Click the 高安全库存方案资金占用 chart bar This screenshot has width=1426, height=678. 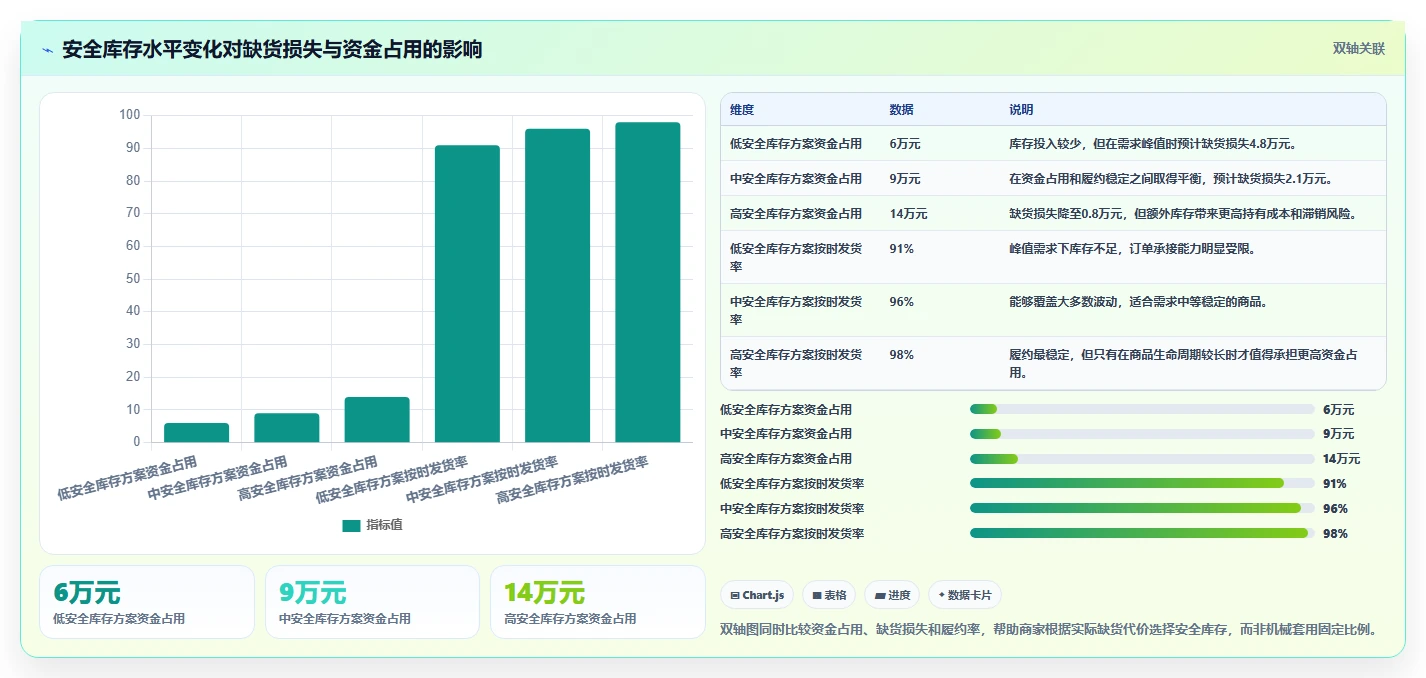click(377, 419)
